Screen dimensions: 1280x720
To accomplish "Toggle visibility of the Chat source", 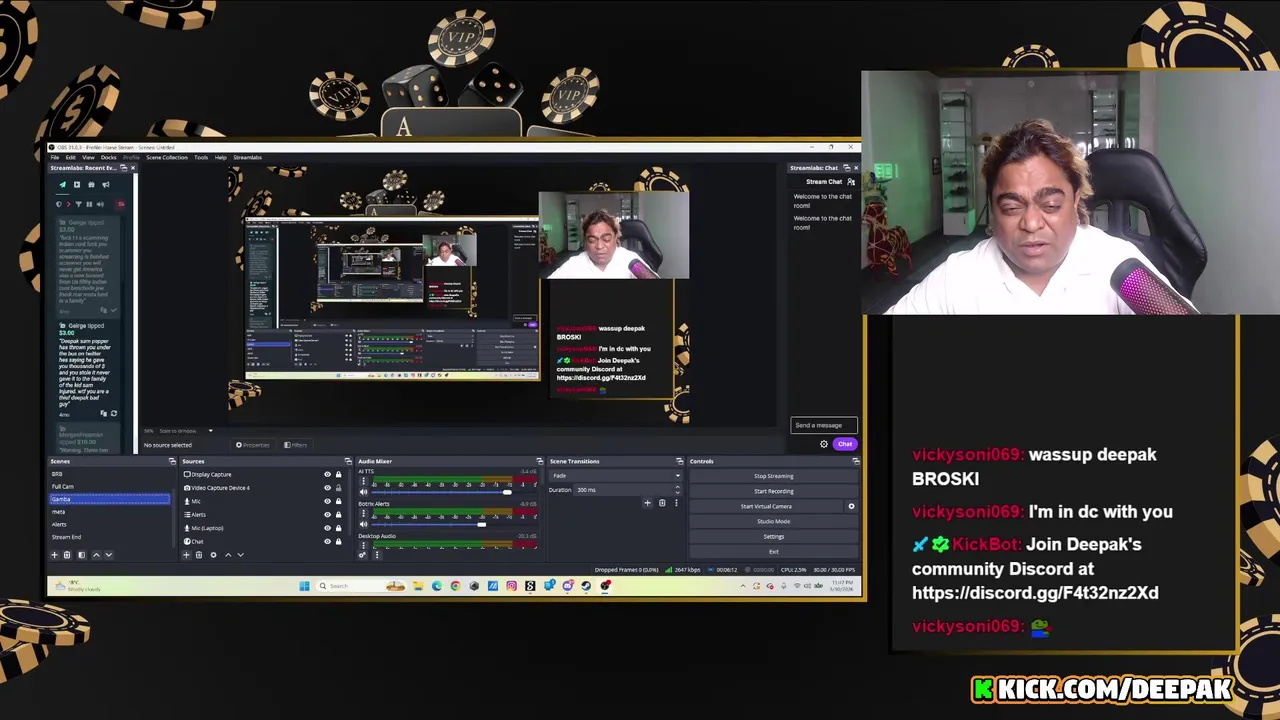I will [327, 541].
